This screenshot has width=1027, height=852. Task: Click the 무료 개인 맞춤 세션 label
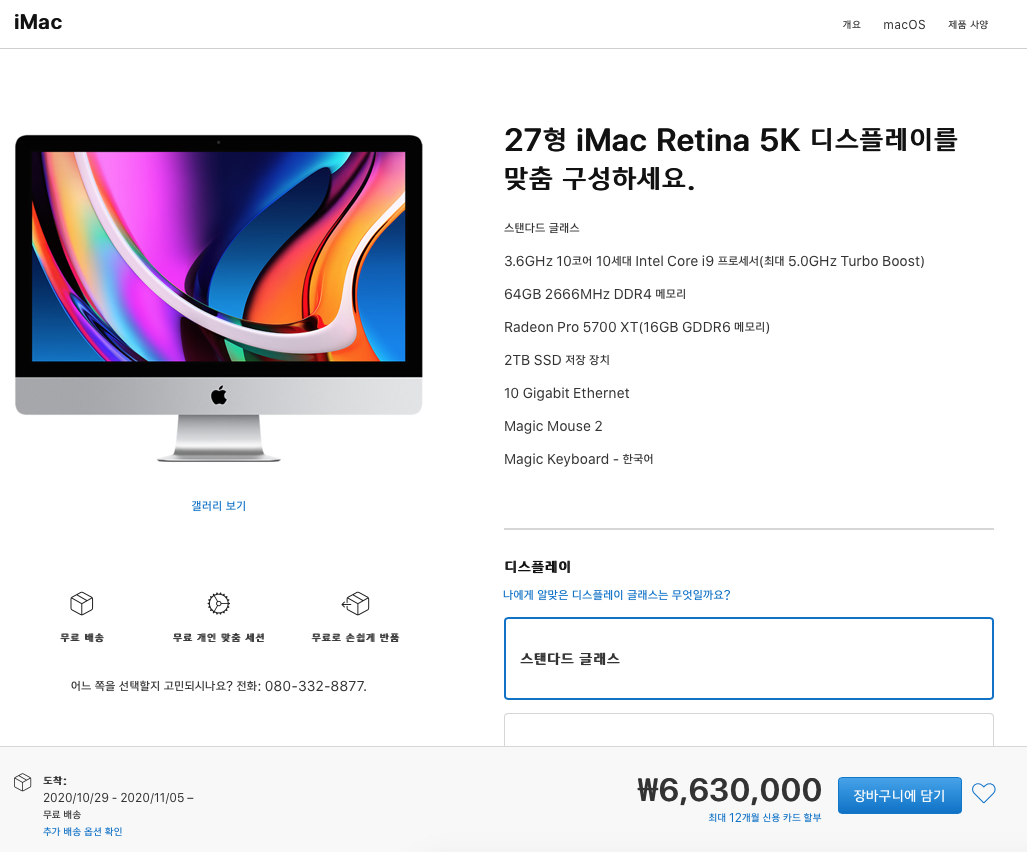219,637
